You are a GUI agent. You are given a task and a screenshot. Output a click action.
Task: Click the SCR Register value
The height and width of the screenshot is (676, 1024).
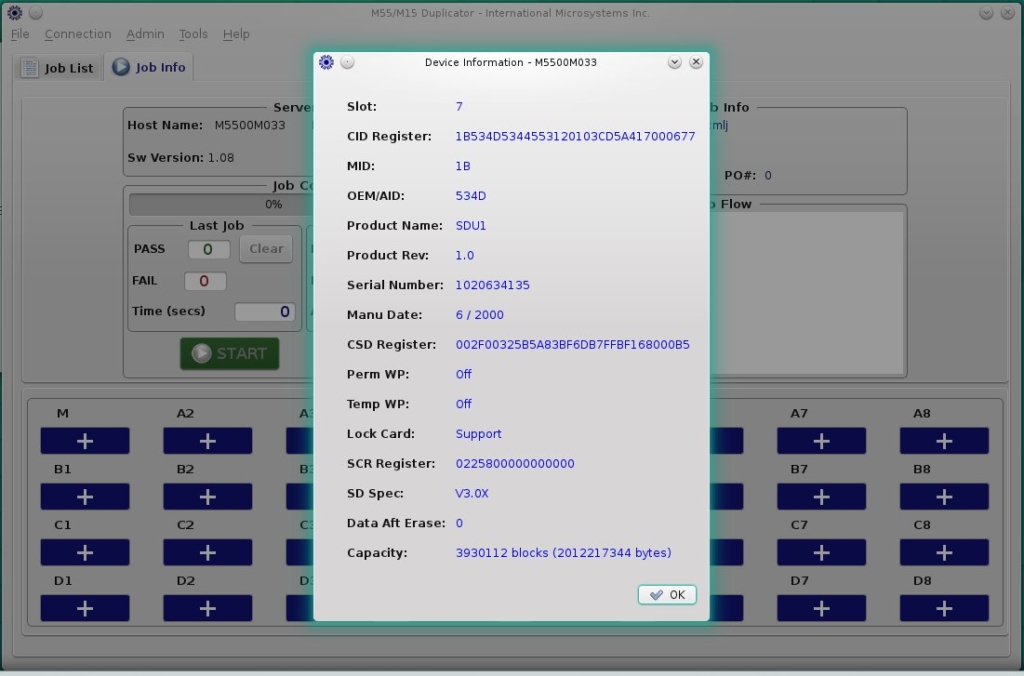pyautogui.click(x=515, y=464)
